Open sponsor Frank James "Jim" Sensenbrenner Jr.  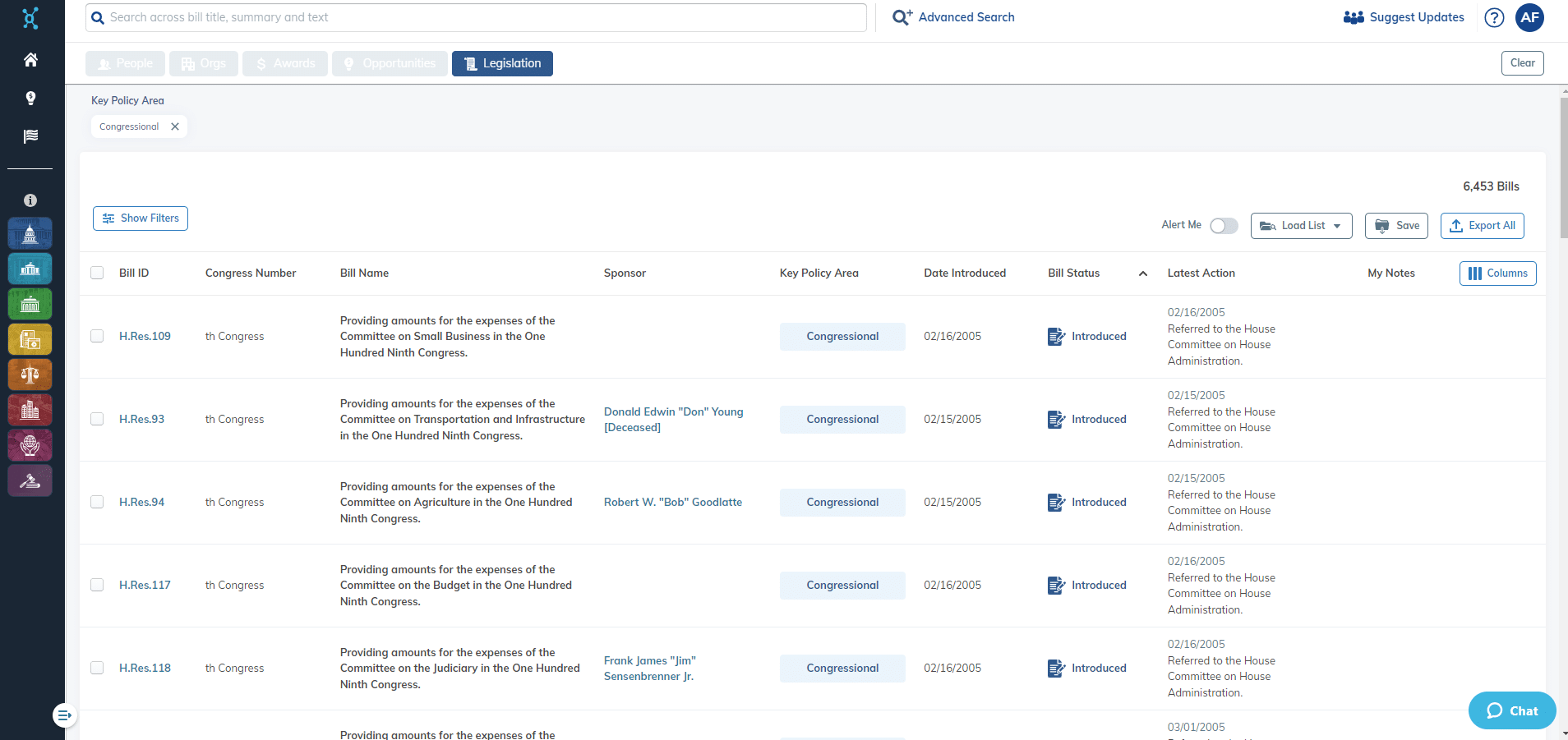tap(649, 669)
